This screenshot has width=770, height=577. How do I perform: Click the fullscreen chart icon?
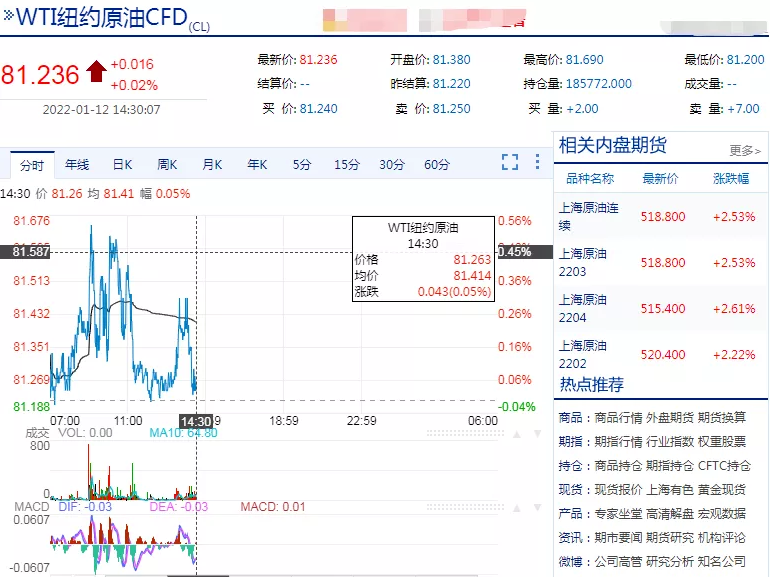point(510,162)
